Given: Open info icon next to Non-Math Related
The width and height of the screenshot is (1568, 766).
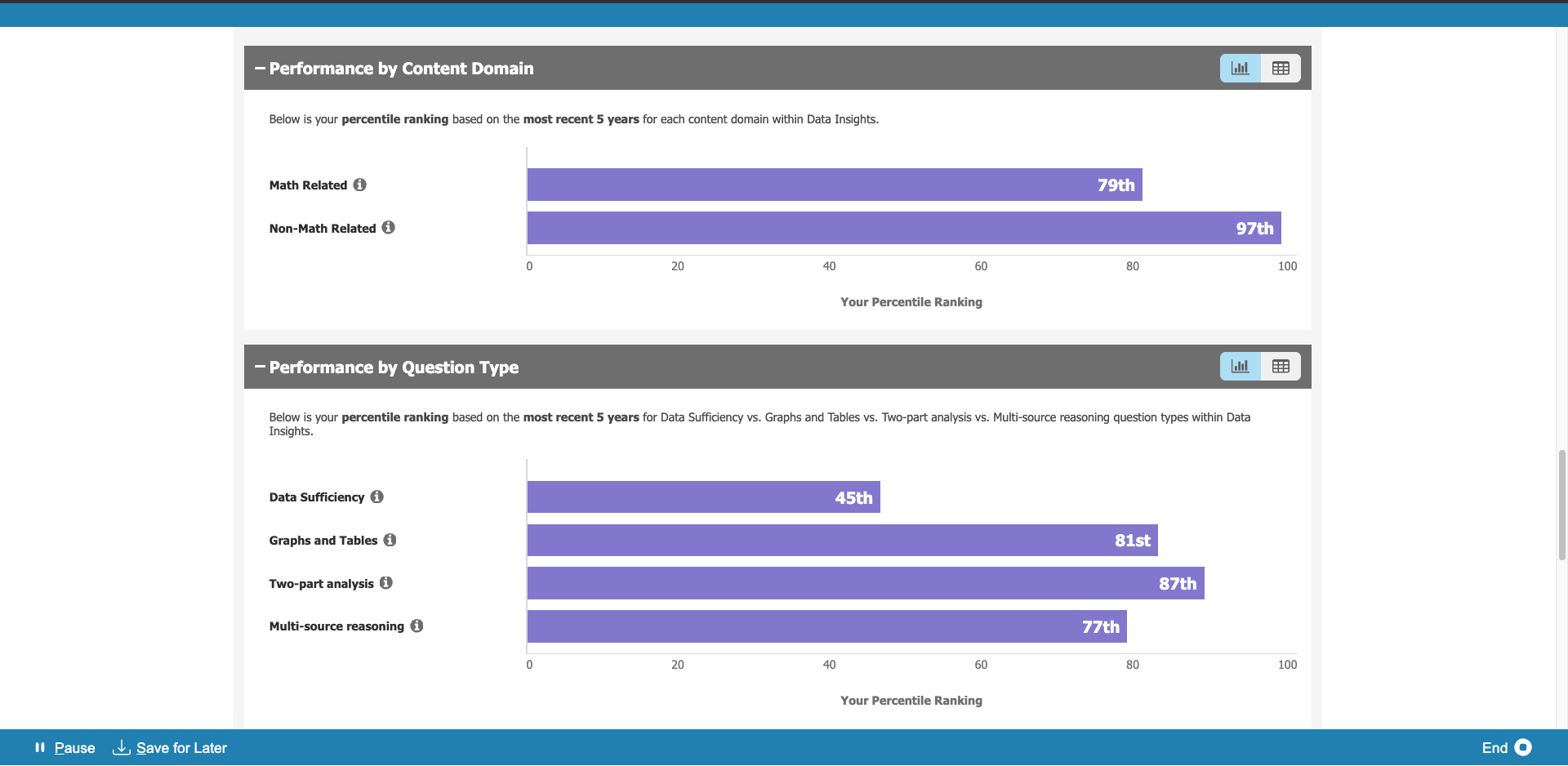Looking at the screenshot, I should (388, 228).
